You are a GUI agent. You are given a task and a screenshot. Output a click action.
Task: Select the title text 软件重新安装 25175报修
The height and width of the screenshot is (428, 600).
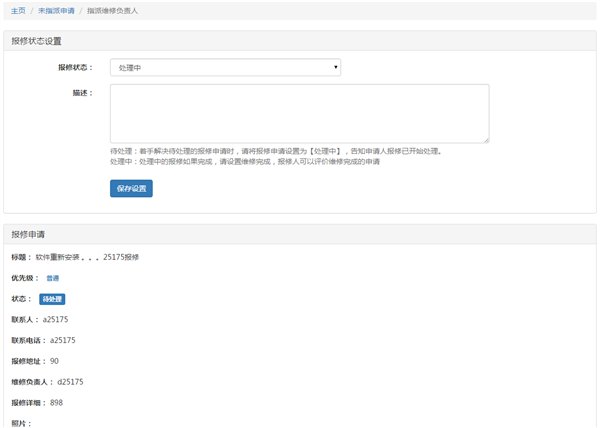(87, 257)
